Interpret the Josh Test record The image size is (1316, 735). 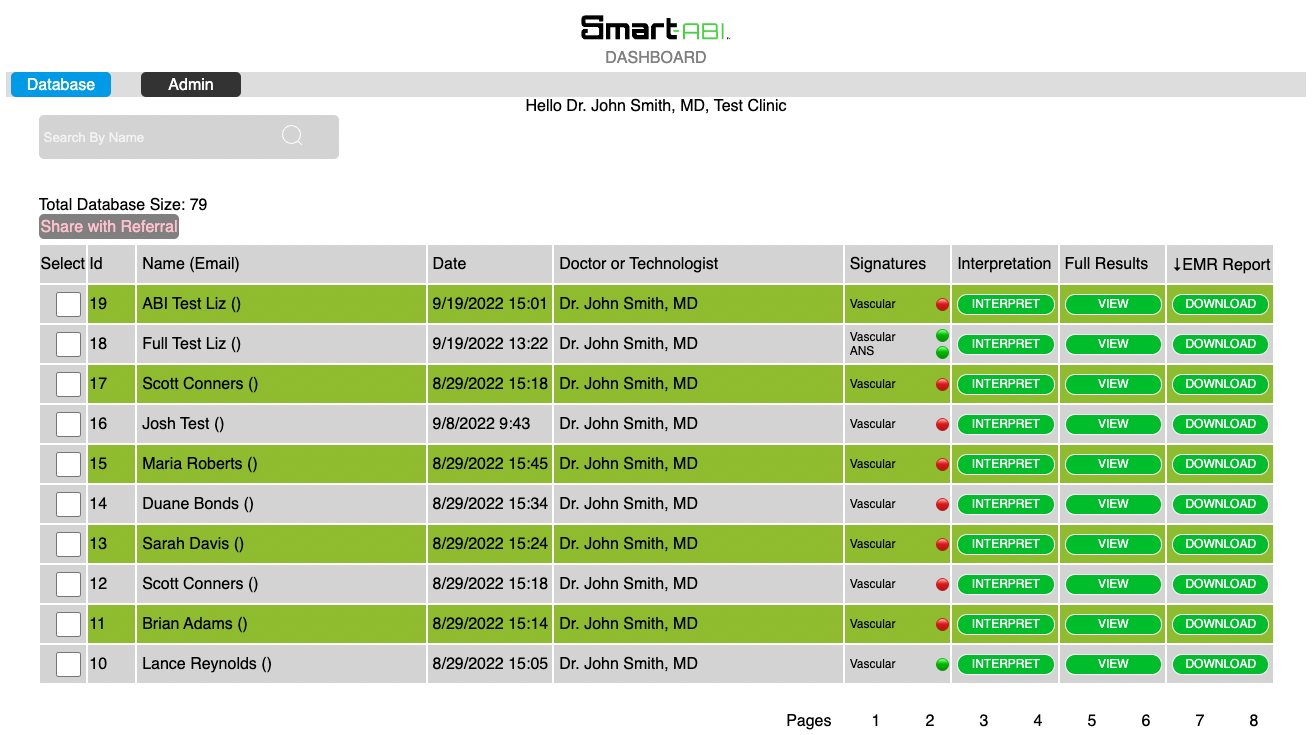tap(1006, 424)
